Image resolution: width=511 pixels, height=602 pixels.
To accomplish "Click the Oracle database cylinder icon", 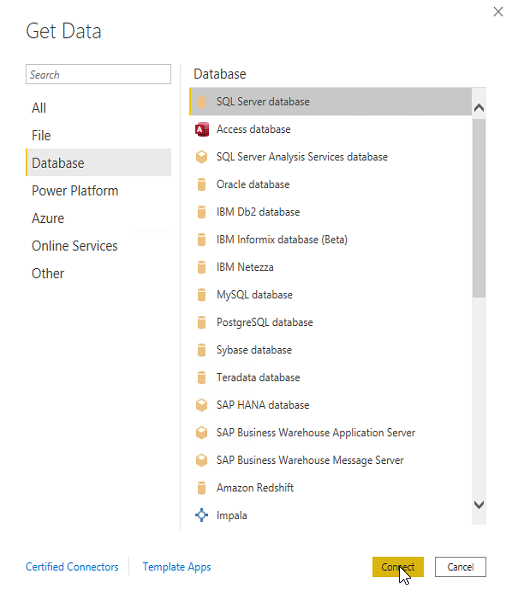I will tap(202, 185).
